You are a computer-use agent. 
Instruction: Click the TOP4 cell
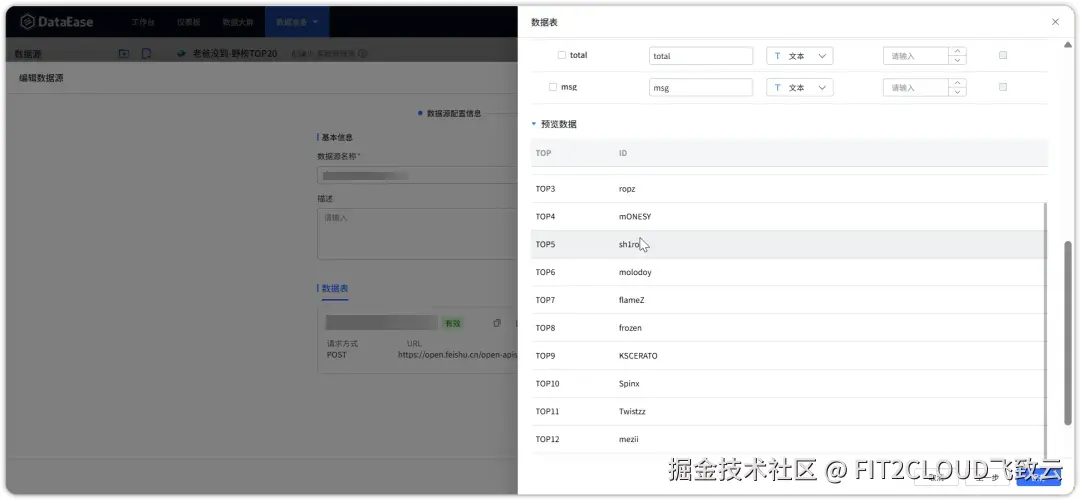545,217
